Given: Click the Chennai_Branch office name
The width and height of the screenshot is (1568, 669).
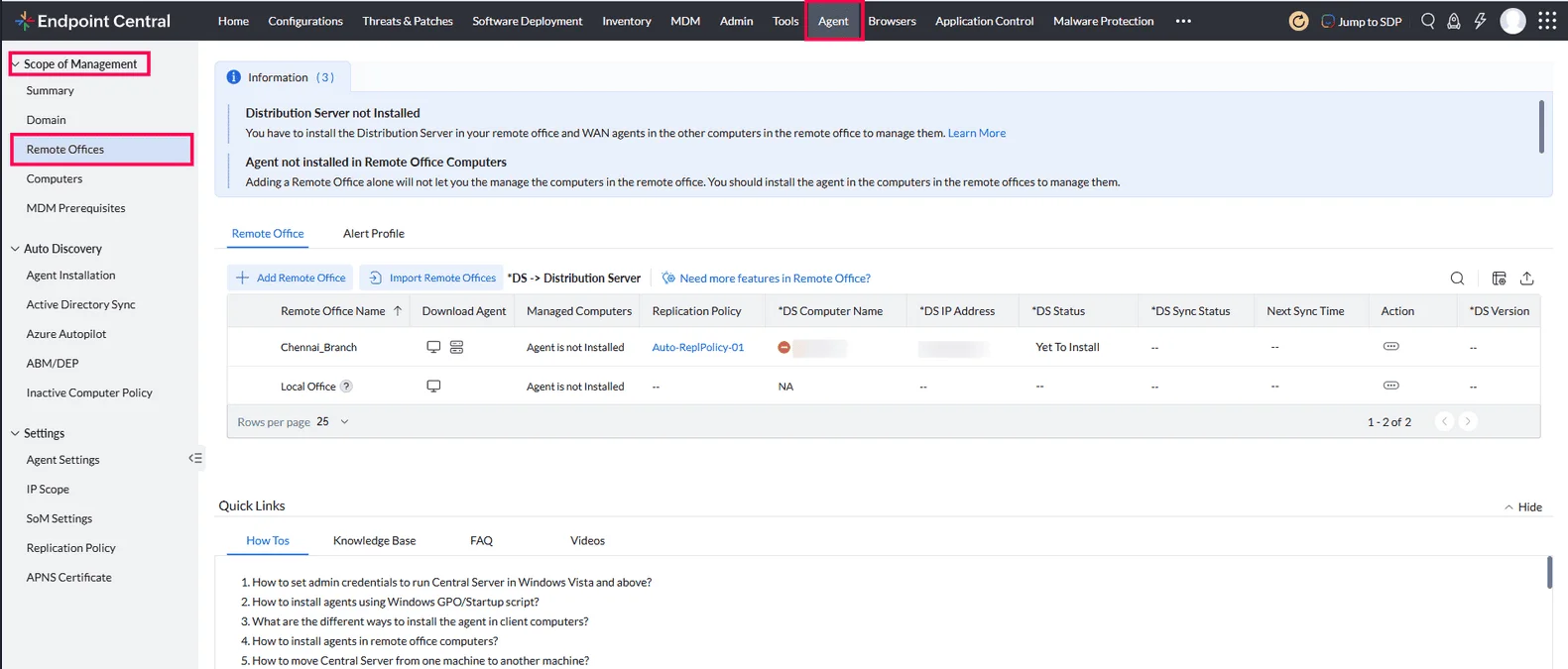Looking at the screenshot, I should click(x=318, y=347).
